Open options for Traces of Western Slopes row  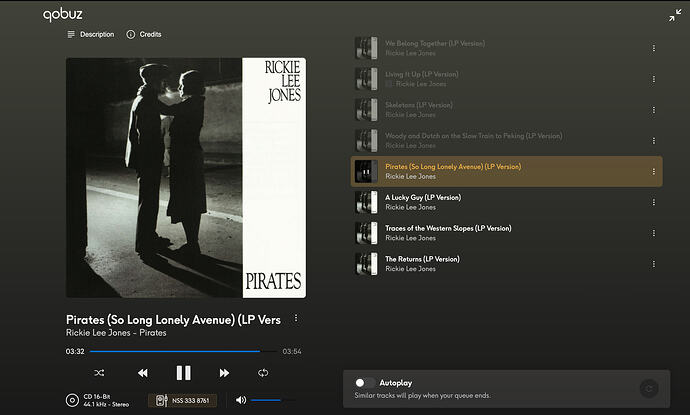(653, 233)
